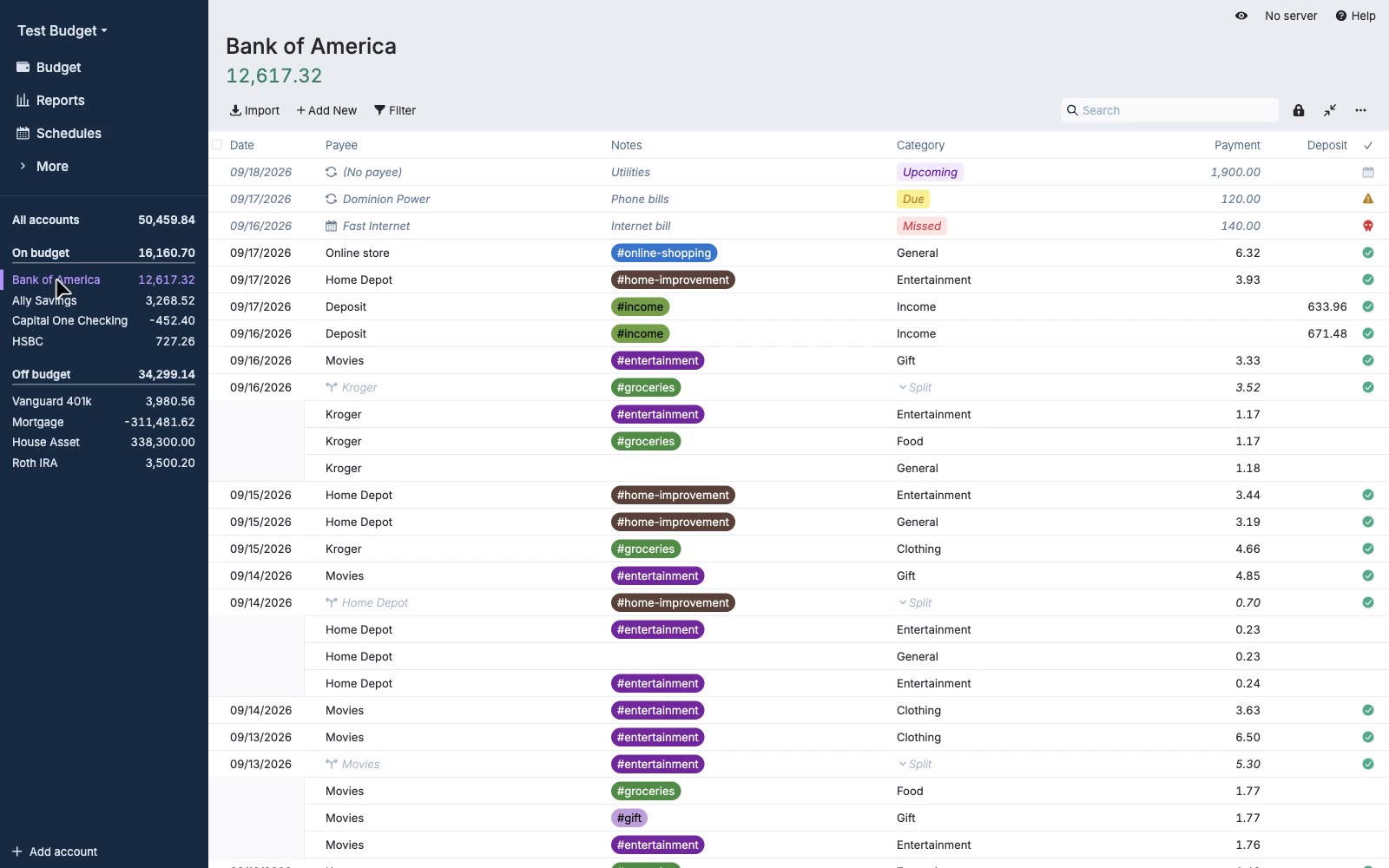
Task: Click the lock reconcile icon
Action: [1299, 110]
